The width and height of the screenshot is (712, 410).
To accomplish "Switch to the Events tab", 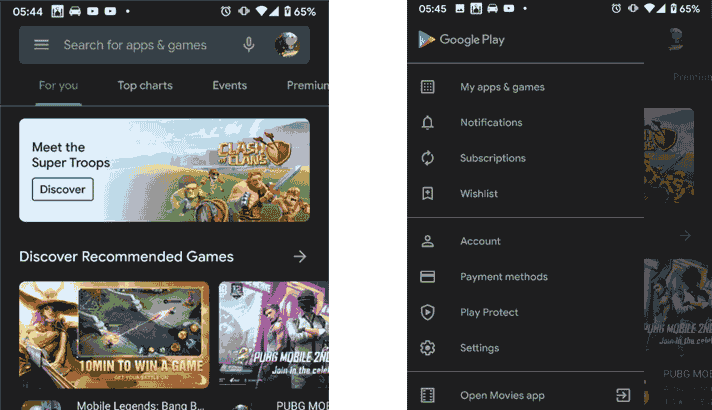I will coord(230,85).
